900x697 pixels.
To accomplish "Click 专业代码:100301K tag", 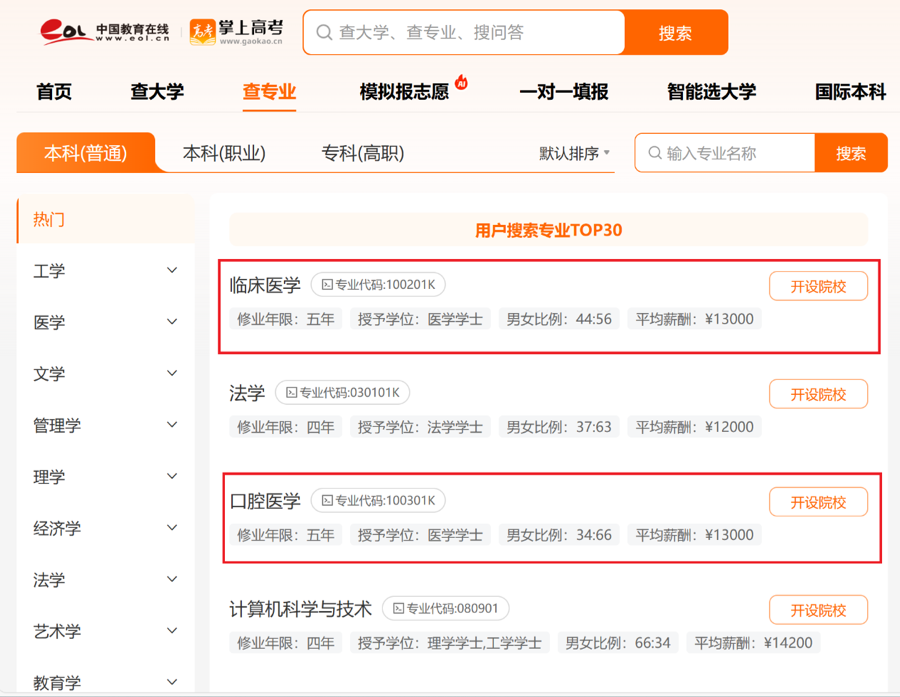I will (x=378, y=501).
